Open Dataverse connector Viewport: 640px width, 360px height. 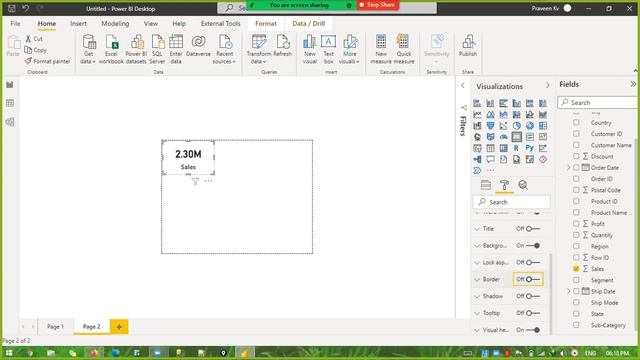point(198,46)
